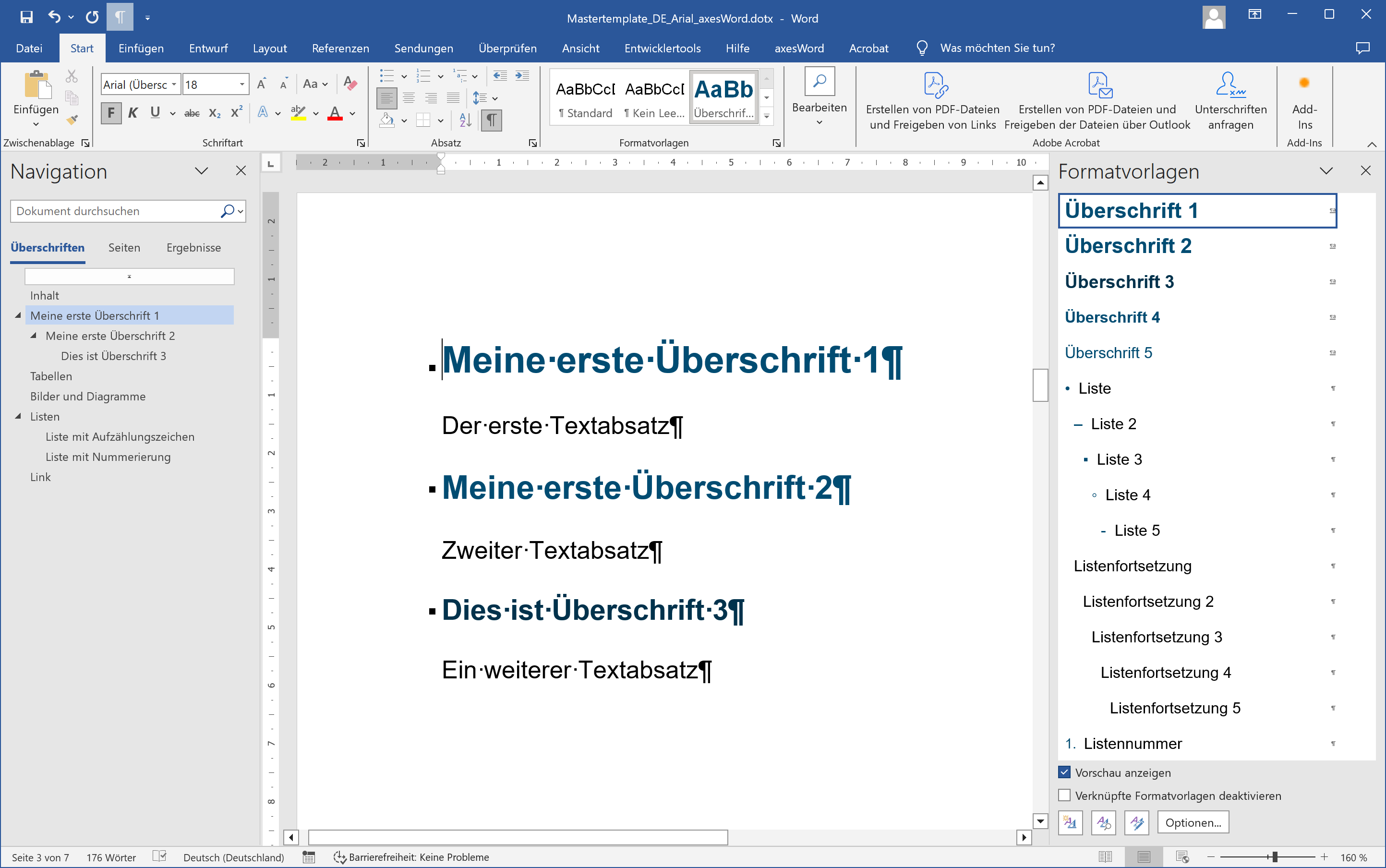
Task: Switch to read mode view in status bar
Action: (1105, 857)
